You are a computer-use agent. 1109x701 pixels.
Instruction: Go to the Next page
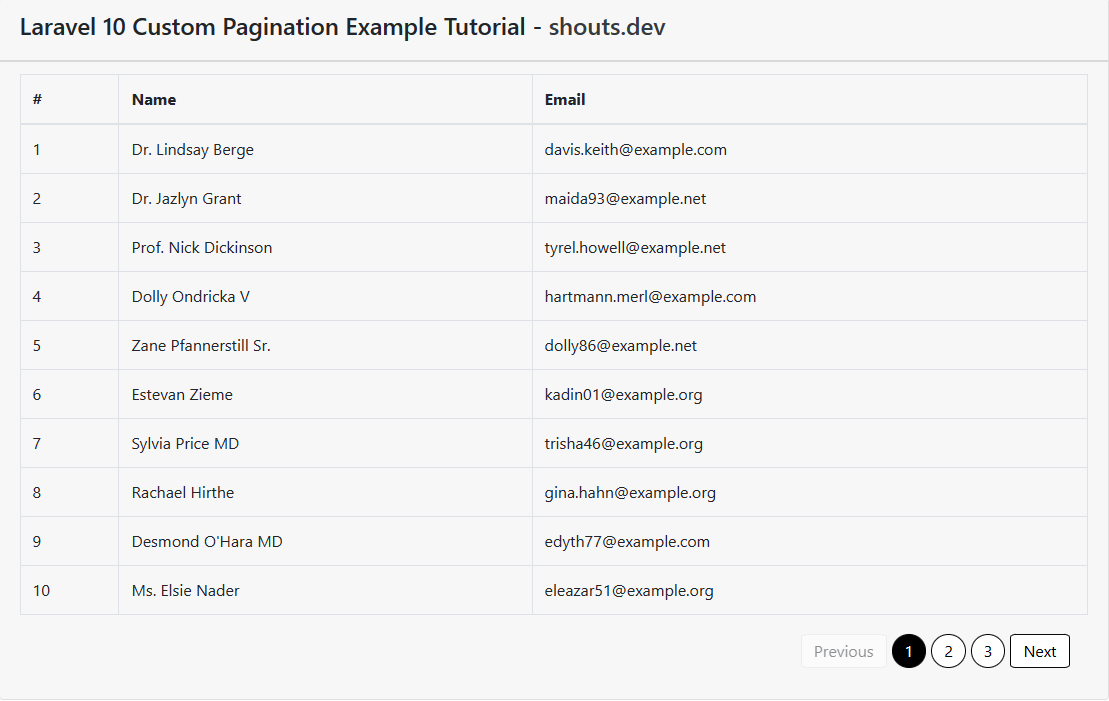pos(1039,651)
